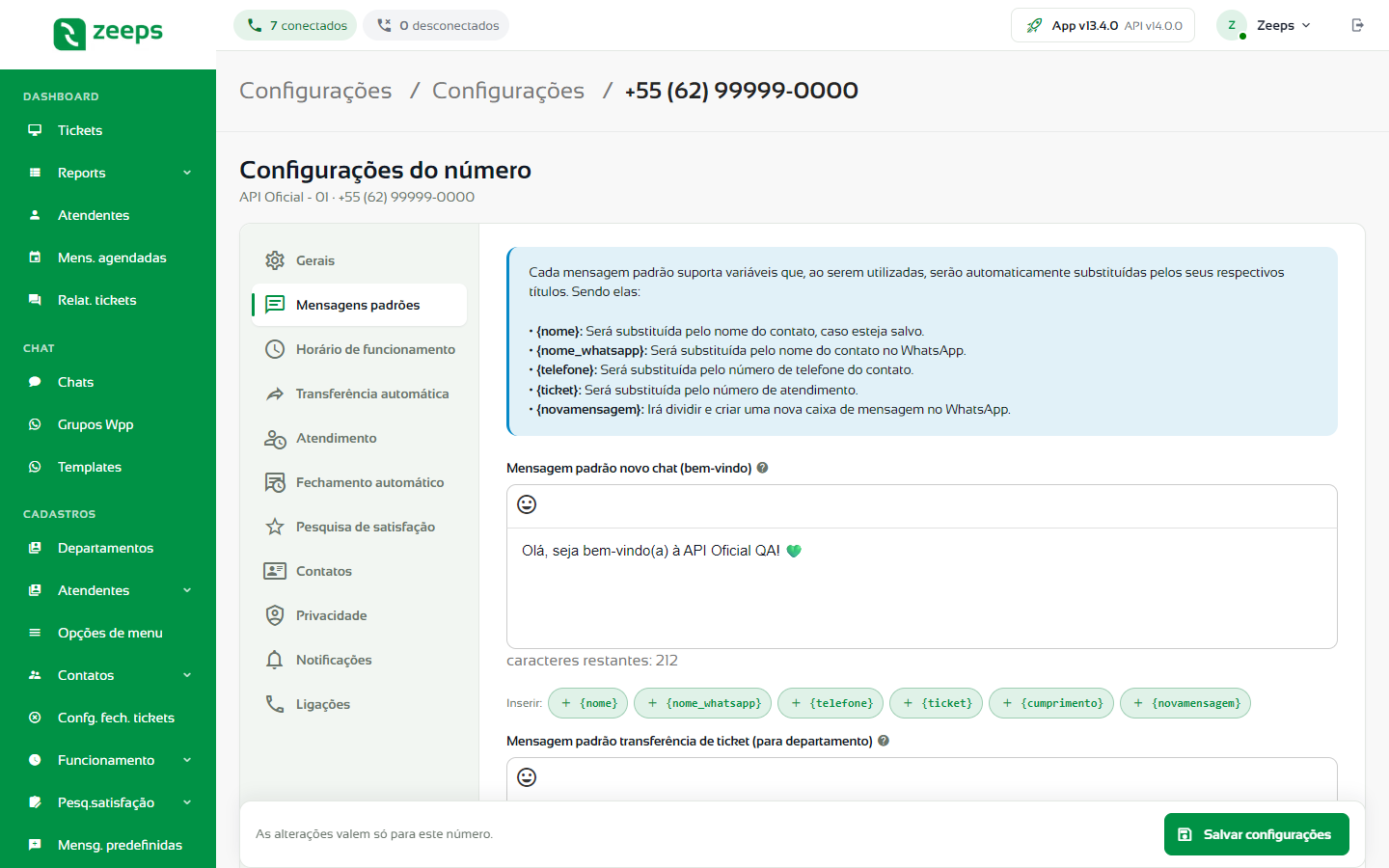
Task: Select the Mensagens padrões settings tab
Action: [x=359, y=305]
